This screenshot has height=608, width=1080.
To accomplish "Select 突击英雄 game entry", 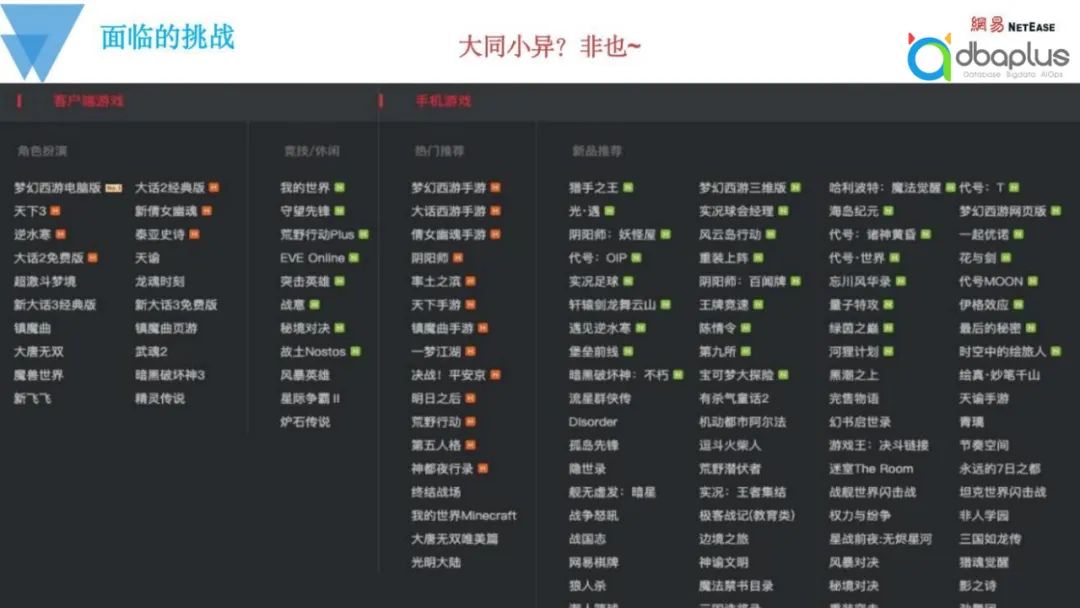I will pos(304,282).
